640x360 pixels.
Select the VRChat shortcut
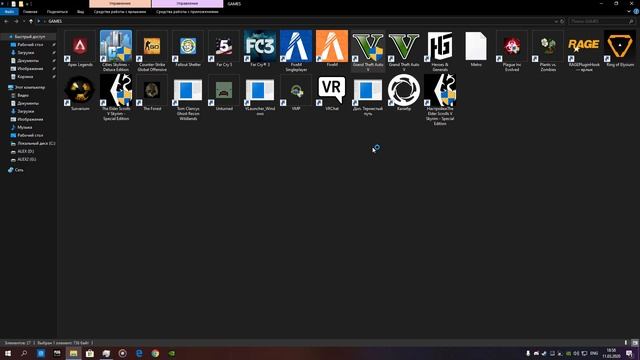click(x=332, y=93)
